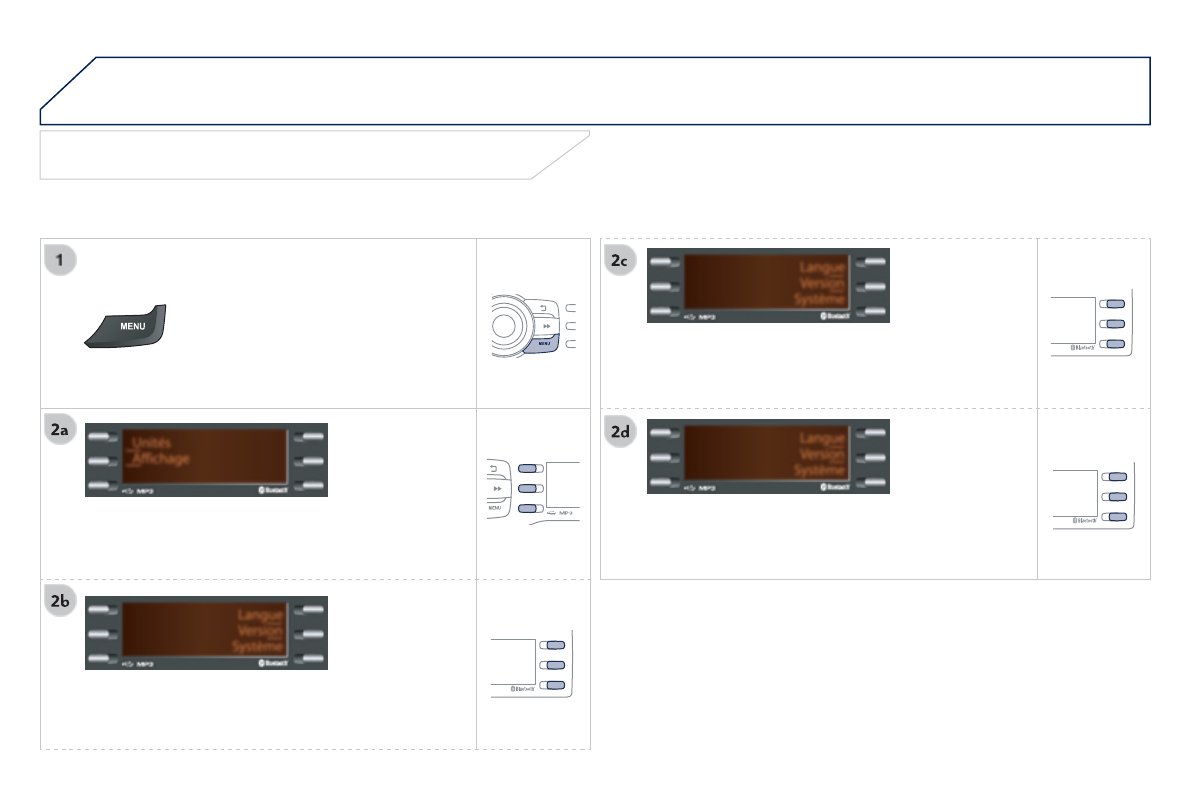This screenshot has height=794, width=1191.
Task: Select 'Système' on the step 2d display
Action: click(820, 470)
